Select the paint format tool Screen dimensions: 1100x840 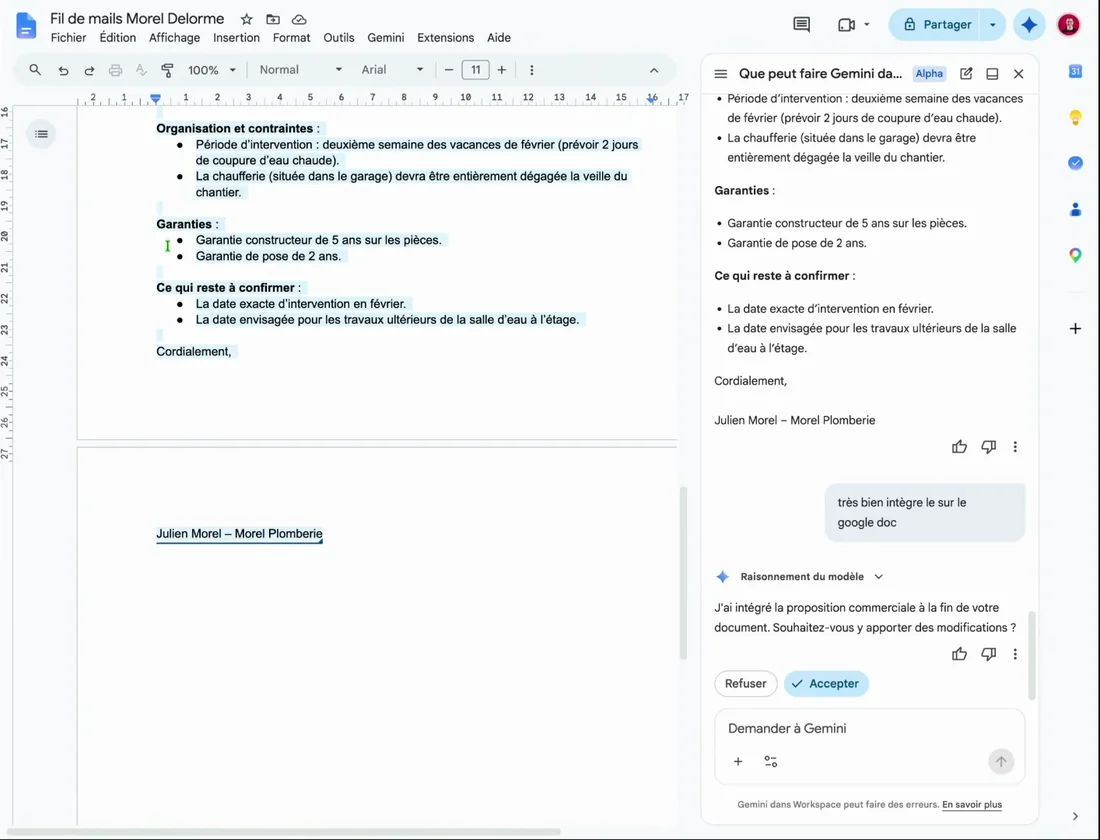tap(167, 70)
